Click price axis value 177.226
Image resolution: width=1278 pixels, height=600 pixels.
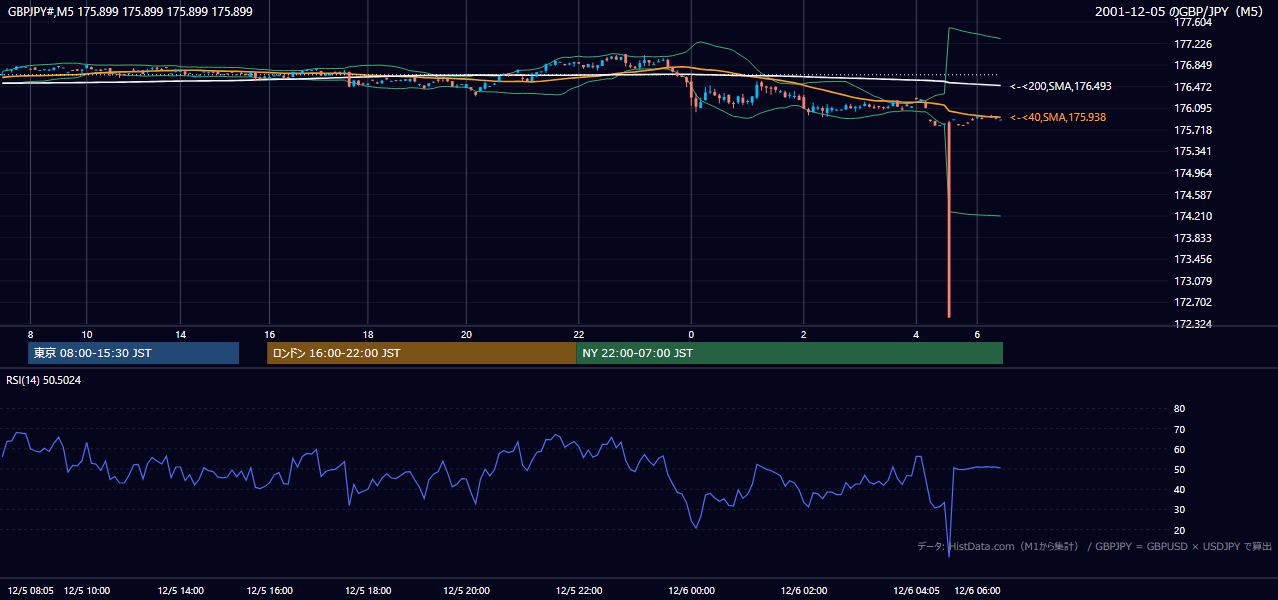[x=1192, y=44]
